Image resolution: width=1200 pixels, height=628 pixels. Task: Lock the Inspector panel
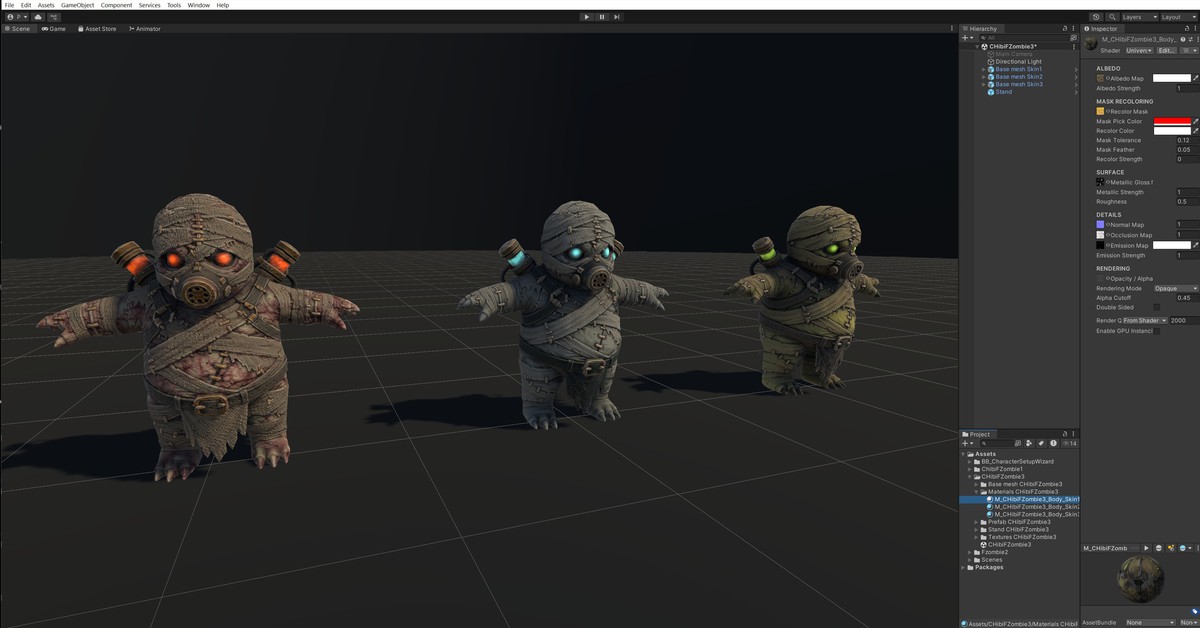[1187, 29]
